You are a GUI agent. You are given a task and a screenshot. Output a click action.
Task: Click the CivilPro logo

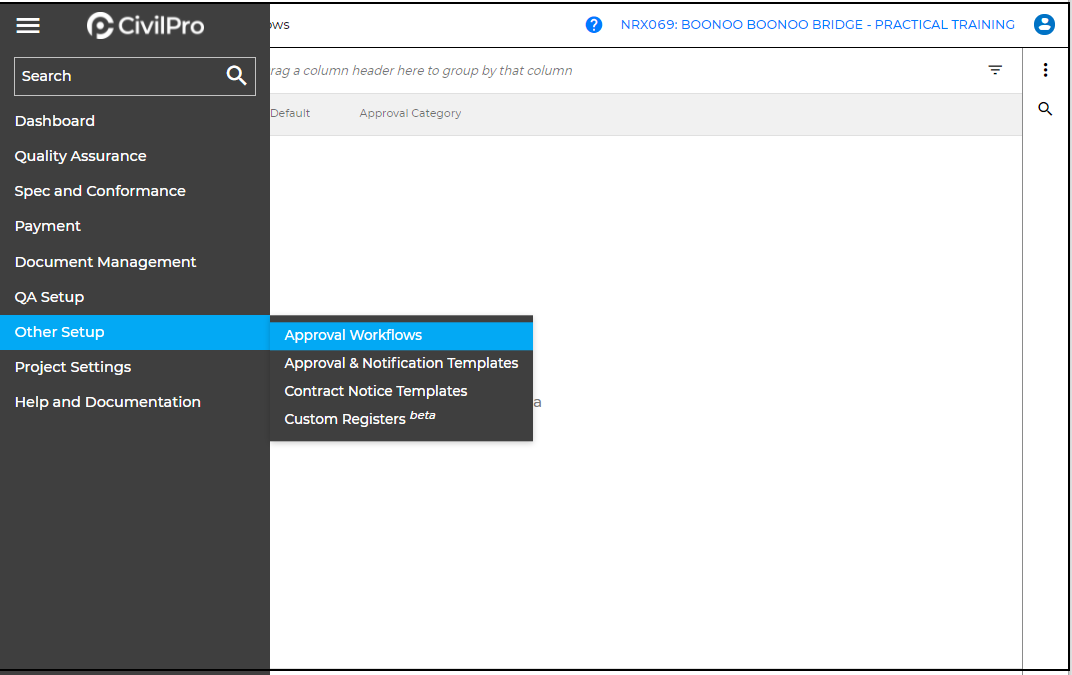pos(146,26)
